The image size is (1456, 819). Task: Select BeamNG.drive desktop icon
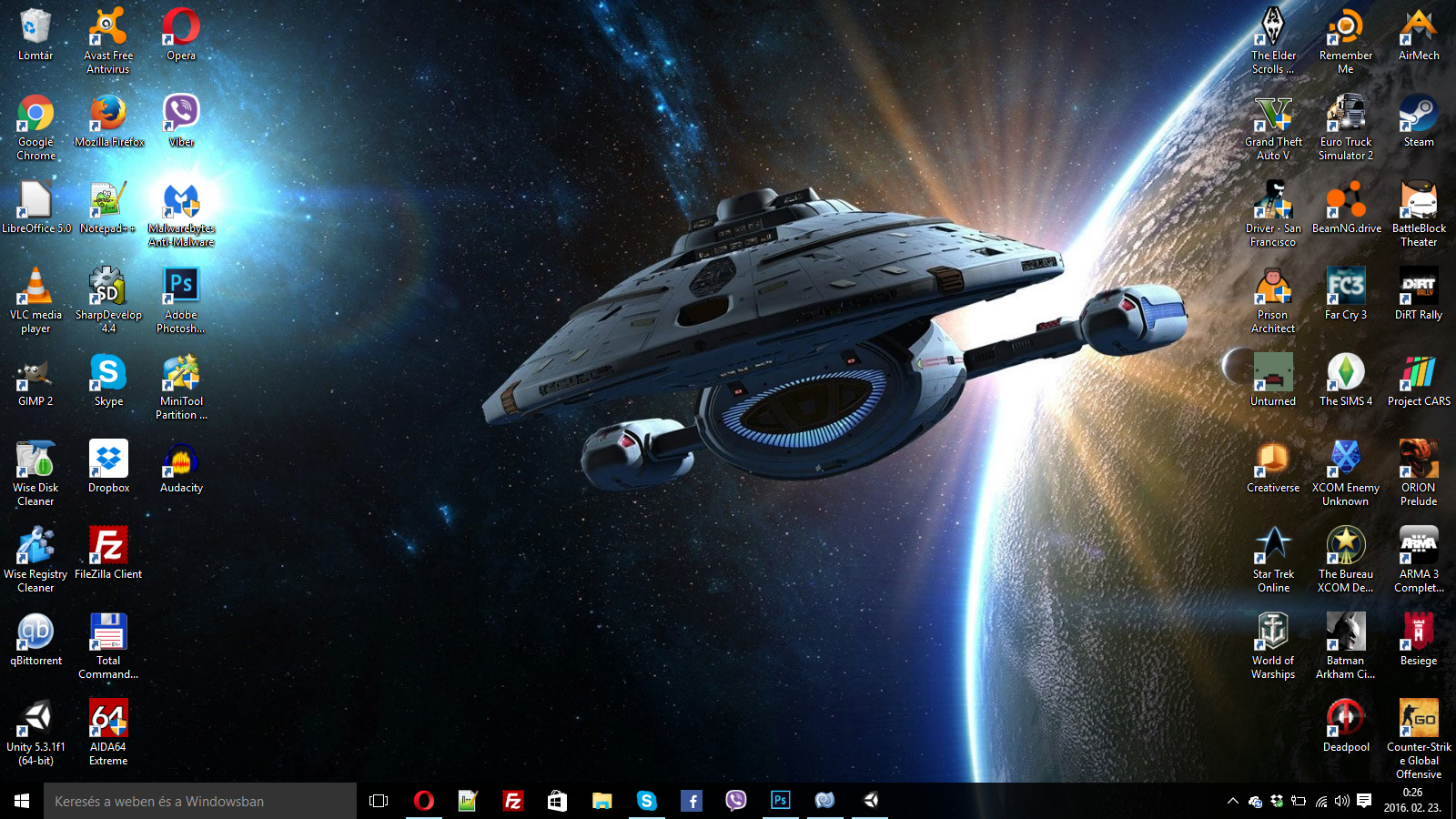(x=1346, y=207)
